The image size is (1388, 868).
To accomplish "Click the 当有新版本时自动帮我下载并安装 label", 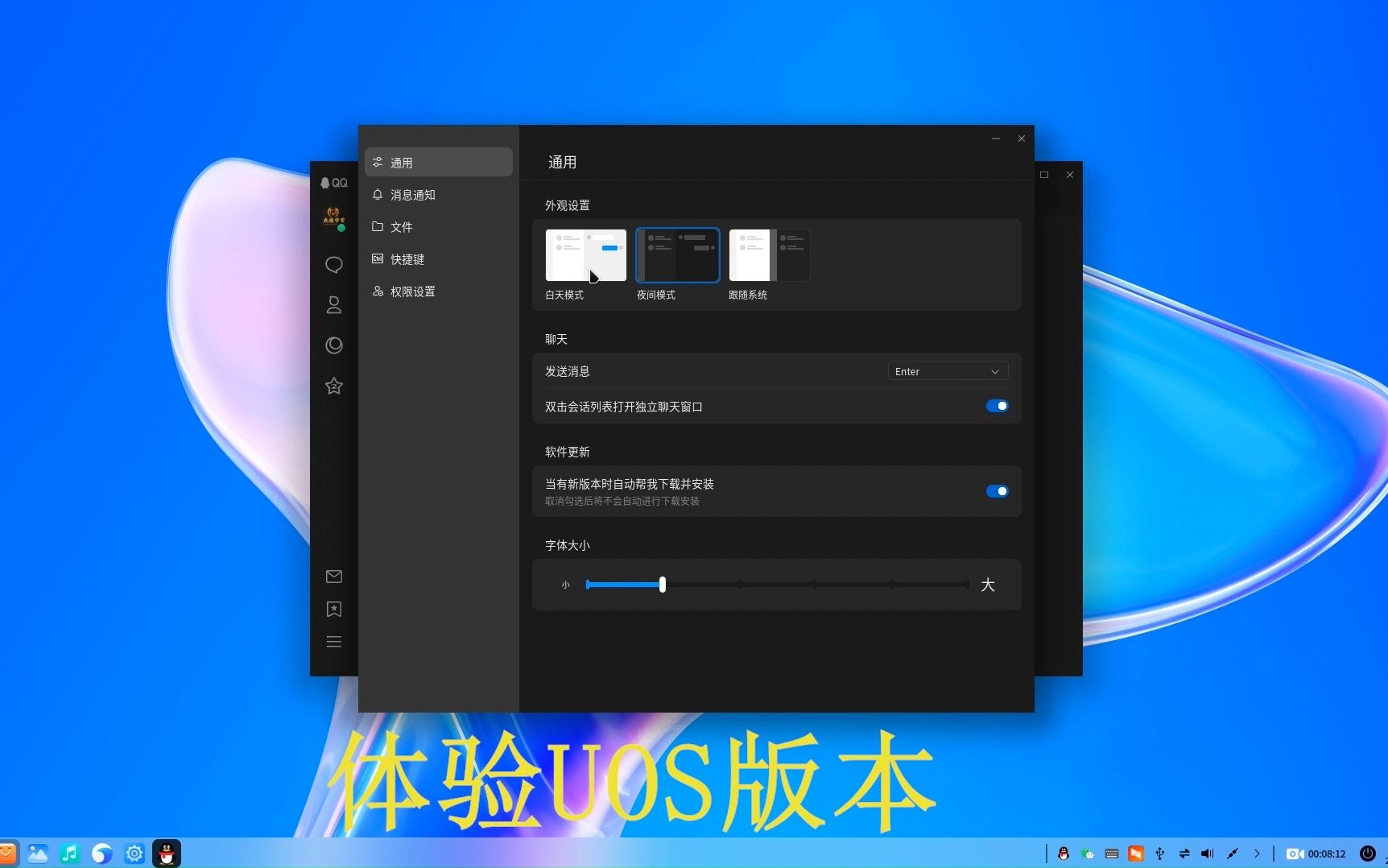I will 630,484.
